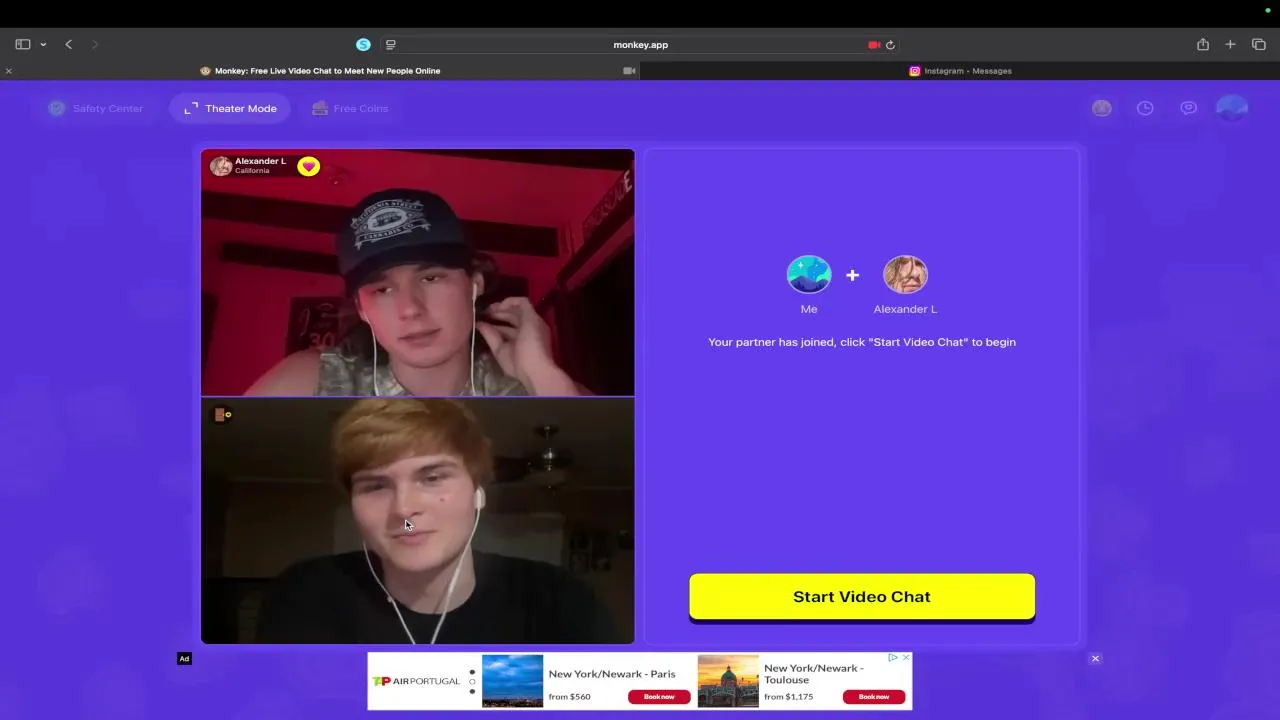Open my profile avatar at the top right

(1232, 108)
